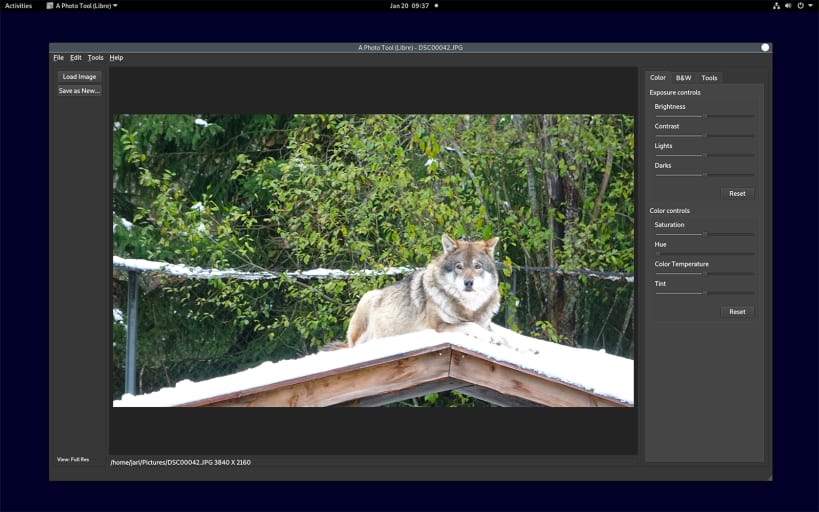The height and width of the screenshot is (512, 819).
Task: Open the A Photo Tool app menu arrow
Action: (115, 6)
